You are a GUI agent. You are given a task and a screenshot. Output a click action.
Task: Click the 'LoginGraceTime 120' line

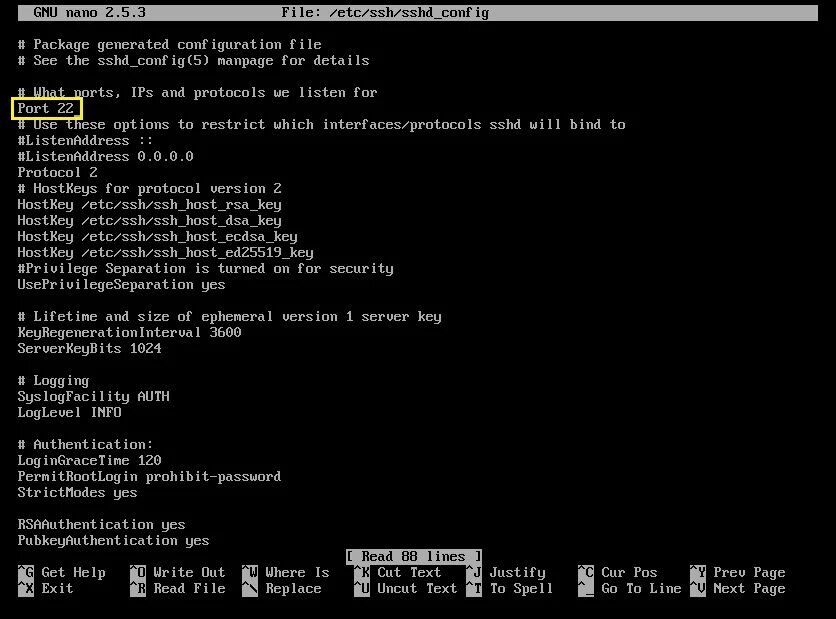click(90, 461)
